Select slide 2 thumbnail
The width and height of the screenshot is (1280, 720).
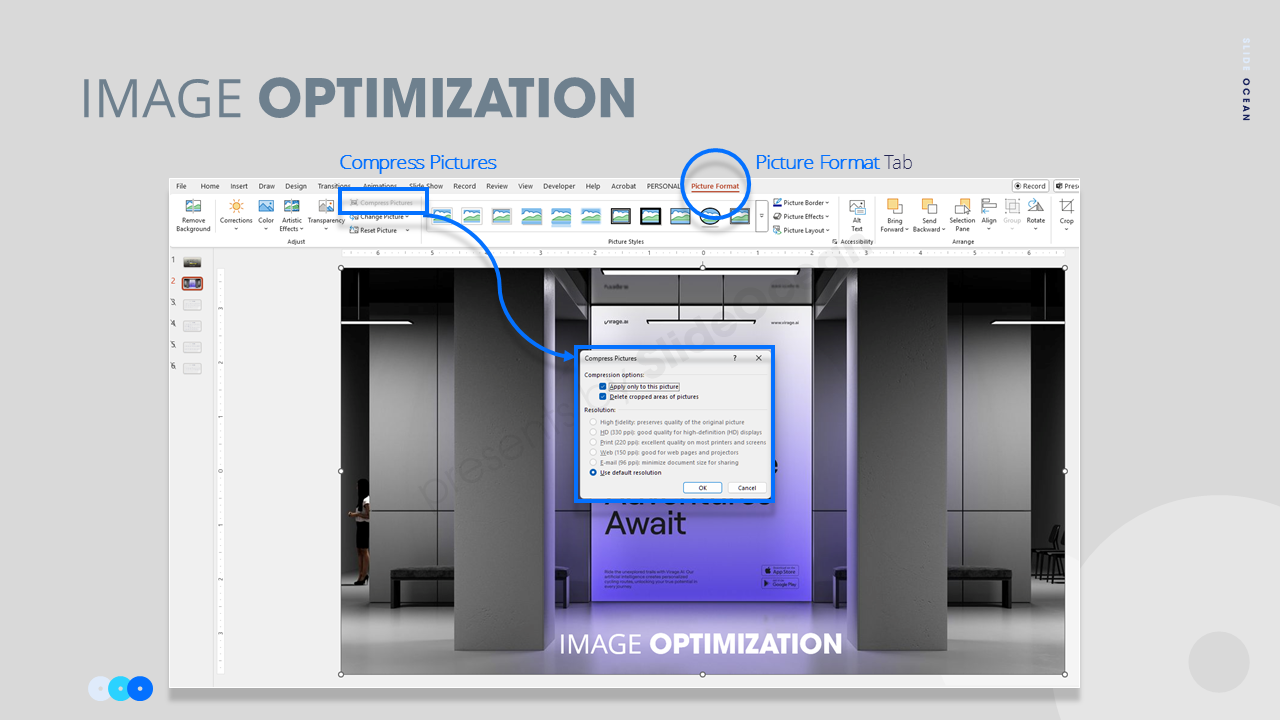192,283
